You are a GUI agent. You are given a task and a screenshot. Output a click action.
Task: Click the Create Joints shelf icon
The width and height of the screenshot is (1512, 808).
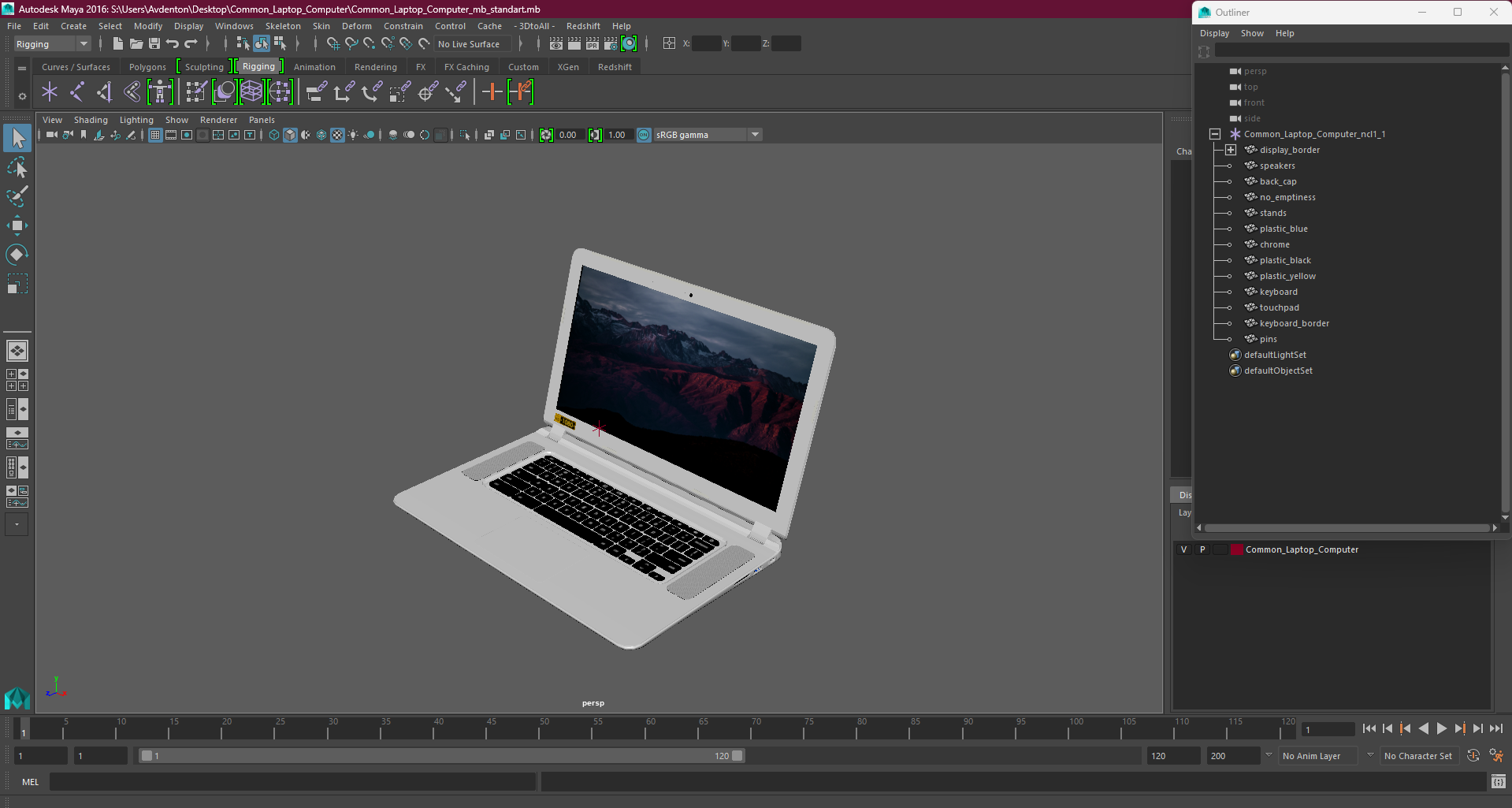(77, 92)
